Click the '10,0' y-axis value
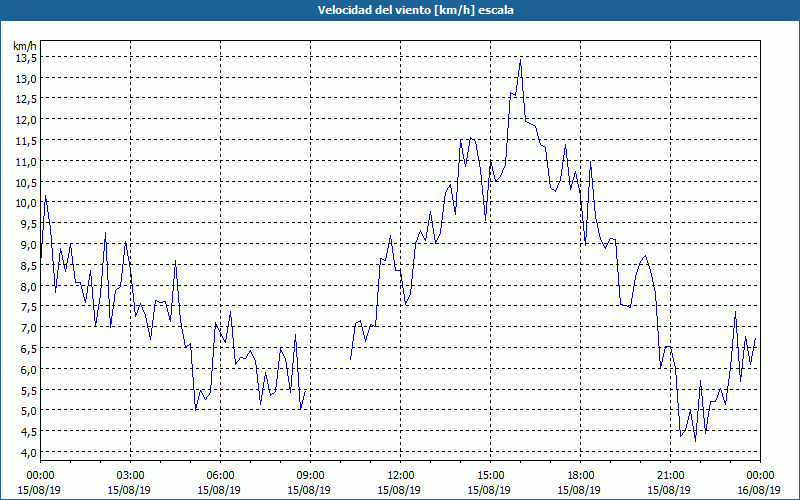 pos(26,203)
